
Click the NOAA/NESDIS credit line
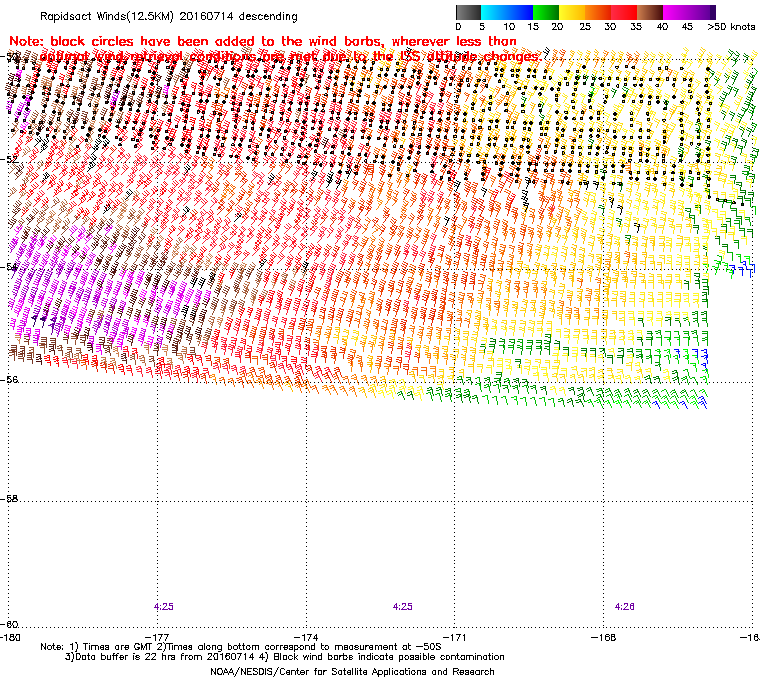click(352, 672)
